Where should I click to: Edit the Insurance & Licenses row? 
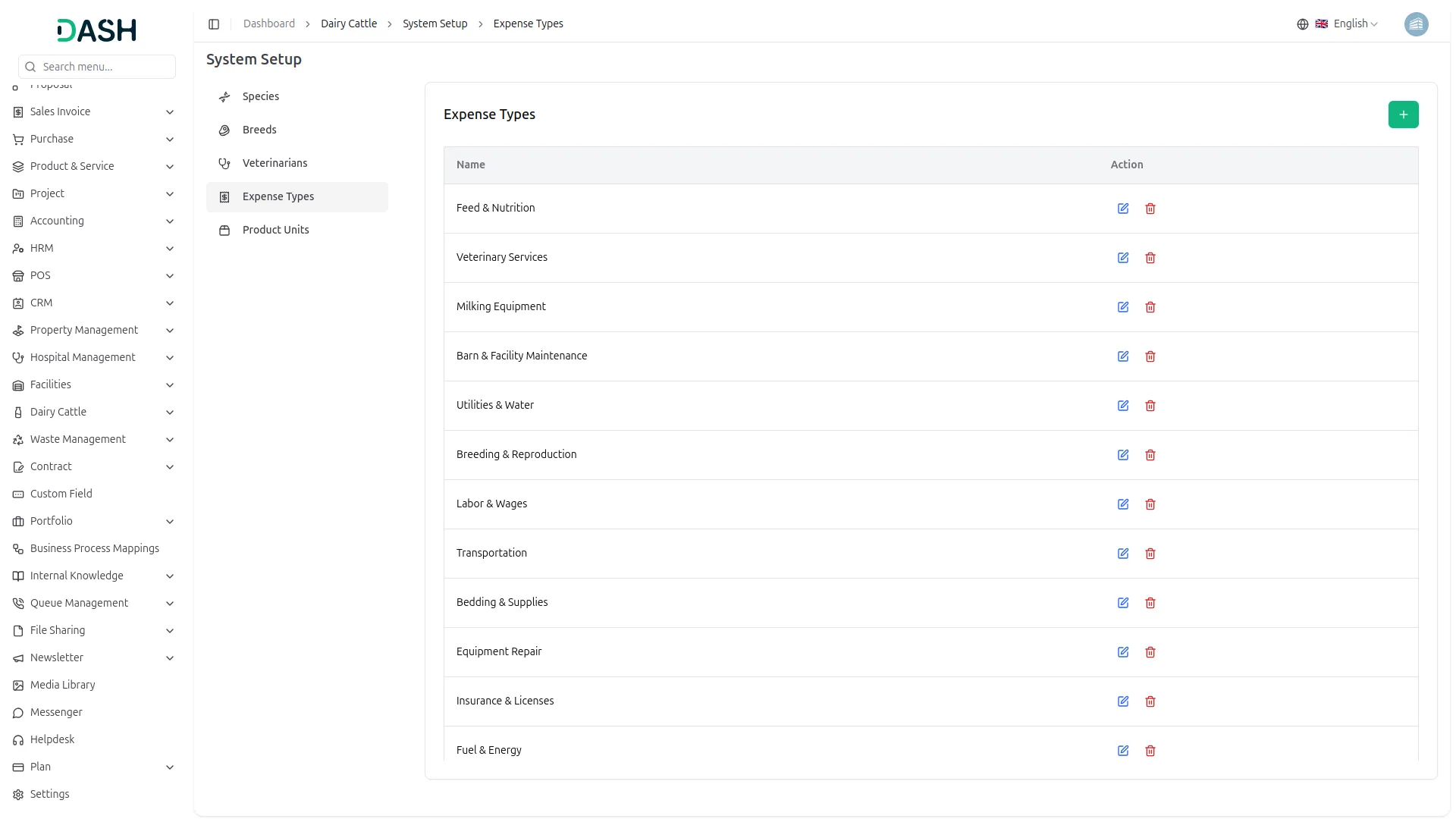coord(1123,701)
